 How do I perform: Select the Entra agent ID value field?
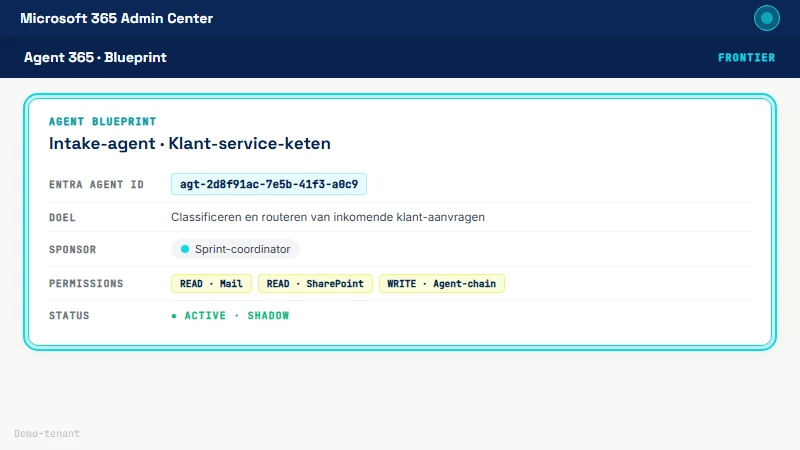click(x=269, y=184)
